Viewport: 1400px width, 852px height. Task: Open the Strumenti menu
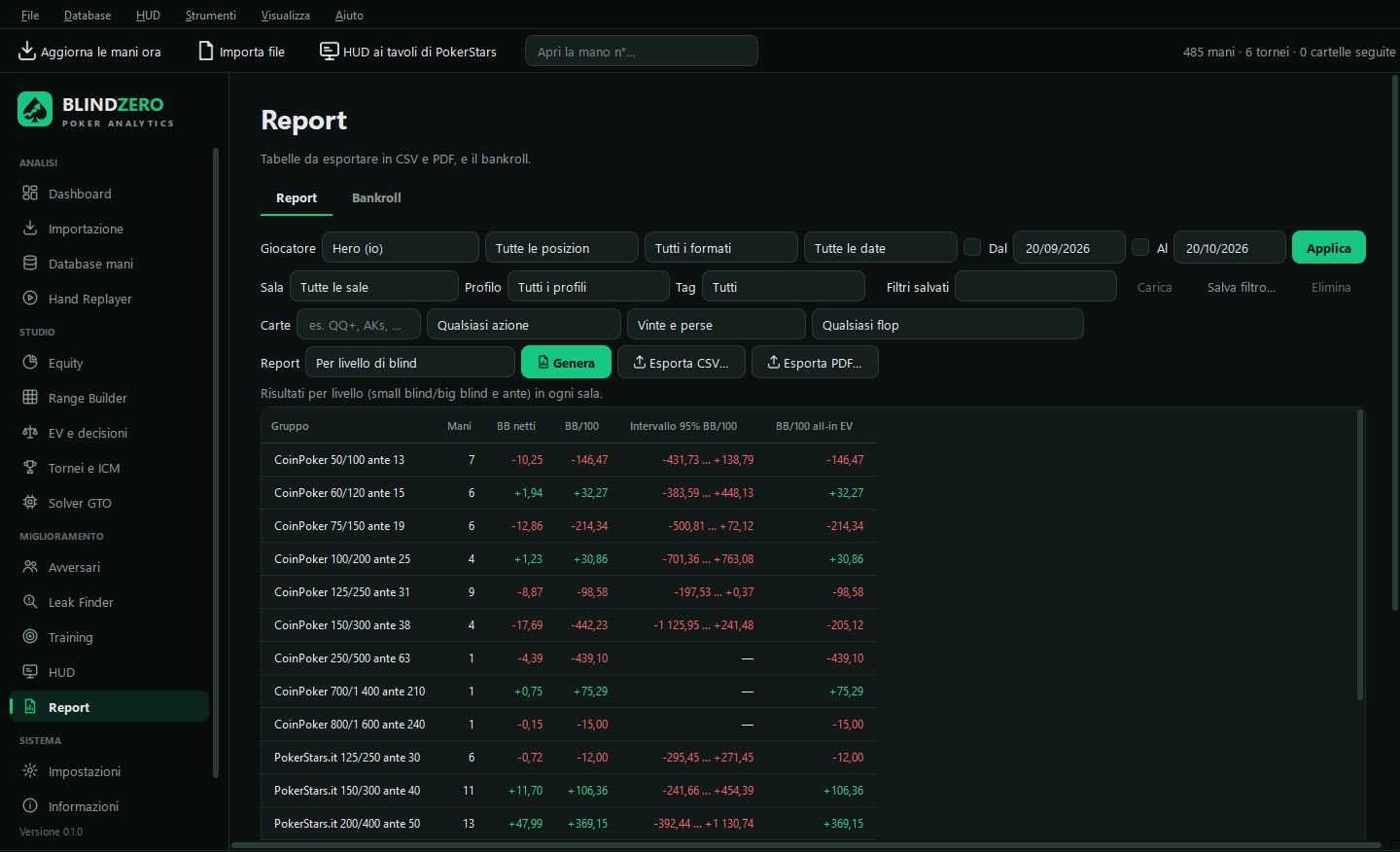point(211,16)
